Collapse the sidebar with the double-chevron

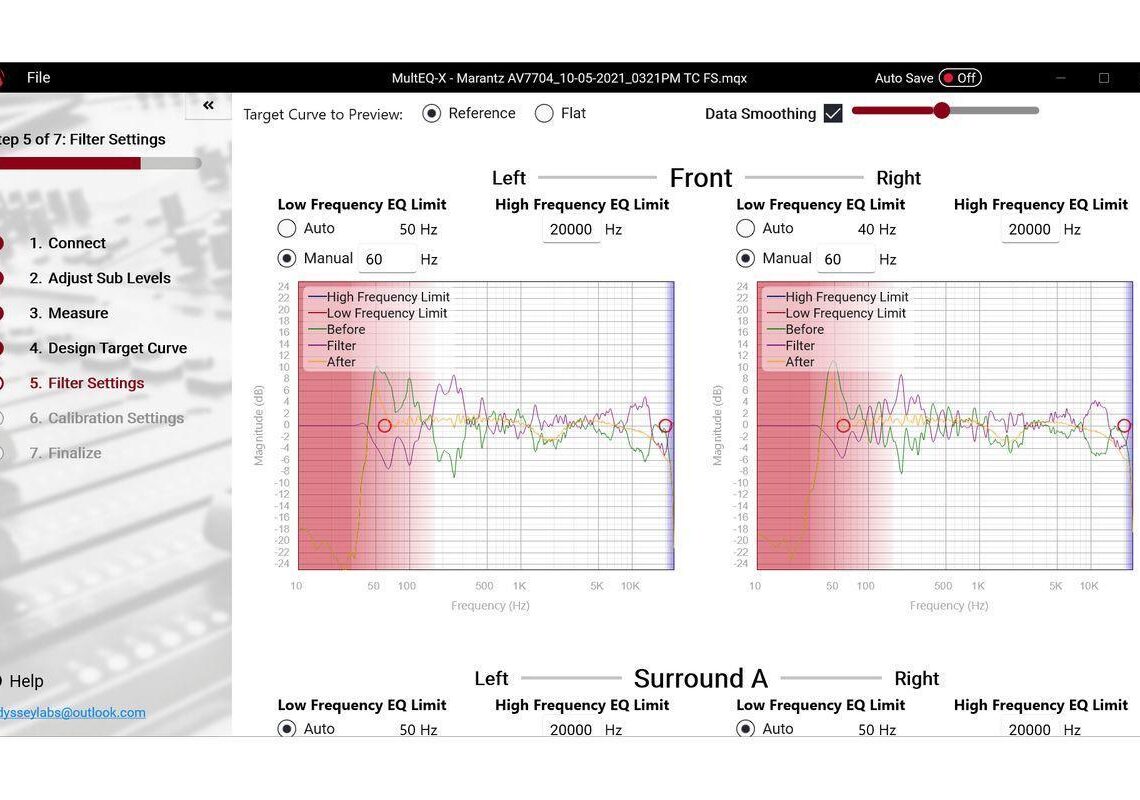208,104
